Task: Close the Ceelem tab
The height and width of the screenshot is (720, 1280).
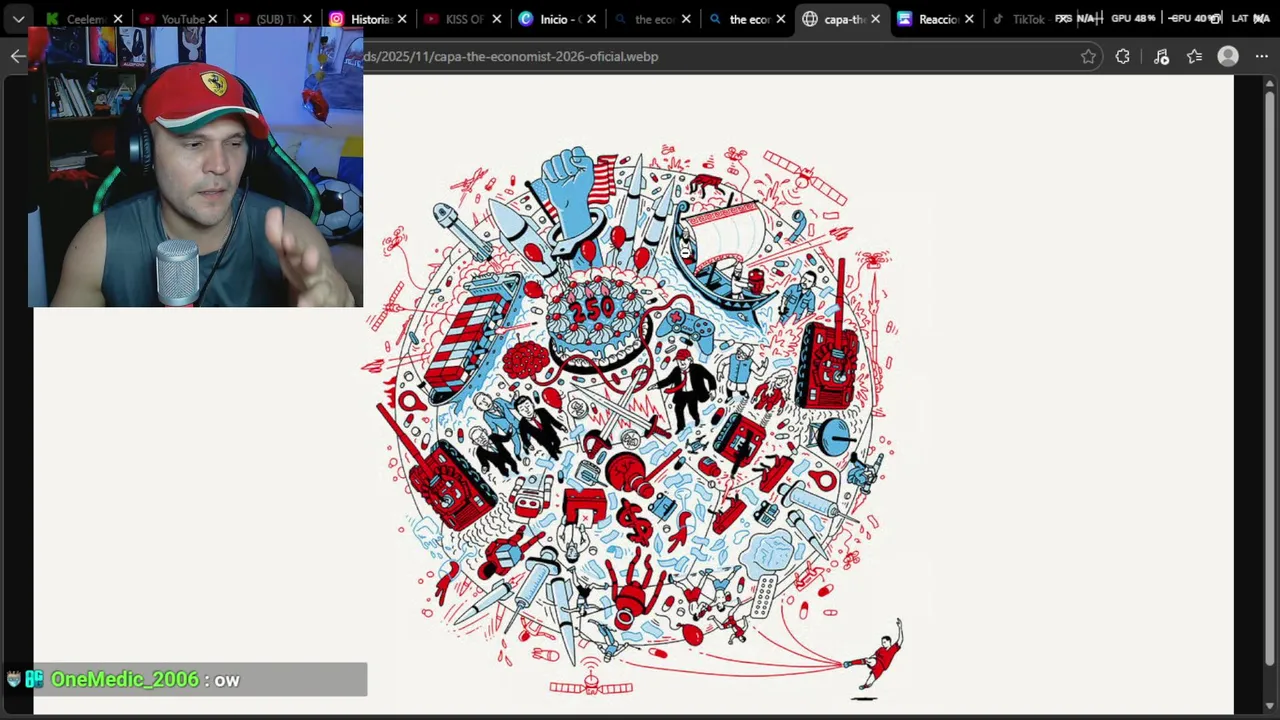Action: pyautogui.click(x=118, y=19)
